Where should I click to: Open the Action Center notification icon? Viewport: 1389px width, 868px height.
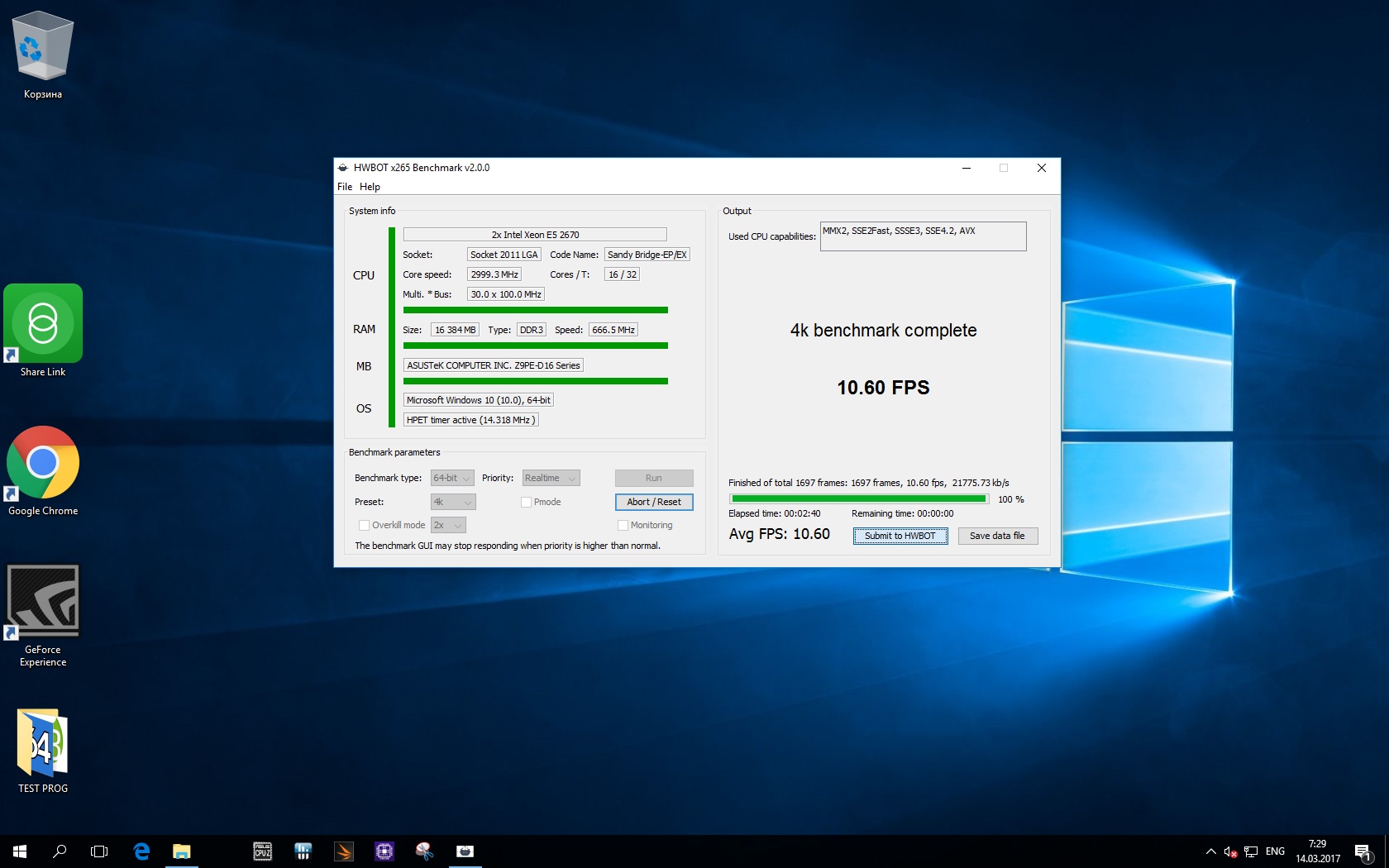pos(1363,851)
